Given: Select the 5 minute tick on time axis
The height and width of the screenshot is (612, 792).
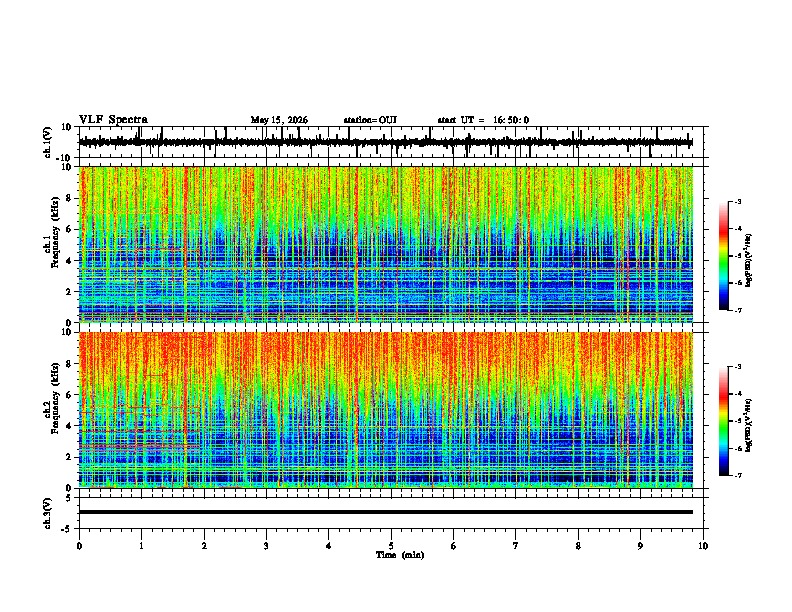Looking at the screenshot, I should pyautogui.click(x=391, y=546).
